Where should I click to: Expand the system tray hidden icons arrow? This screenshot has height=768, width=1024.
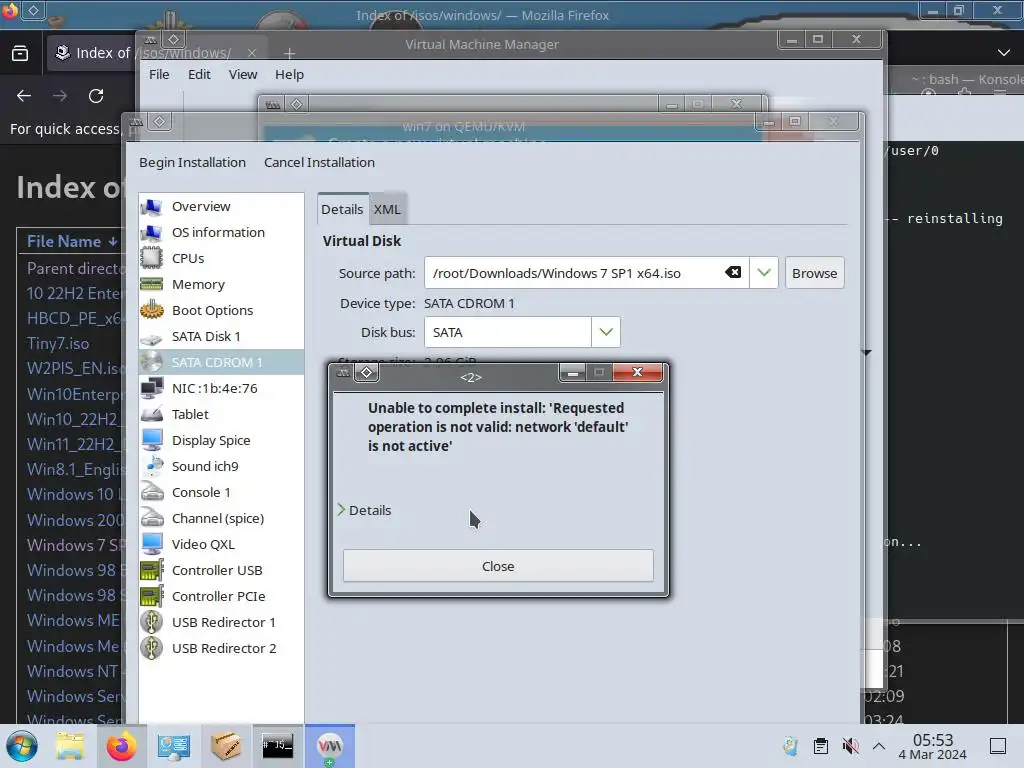tap(879, 746)
